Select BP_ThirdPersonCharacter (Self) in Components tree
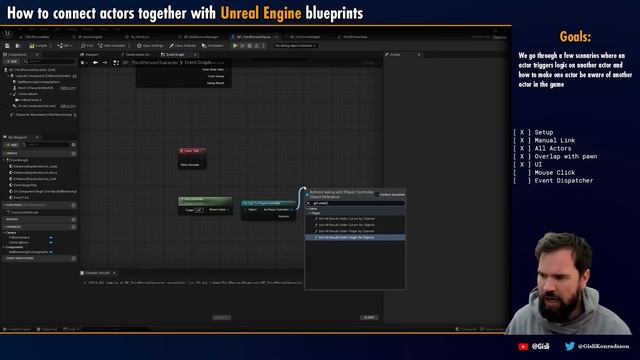 pyautogui.click(x=29, y=70)
